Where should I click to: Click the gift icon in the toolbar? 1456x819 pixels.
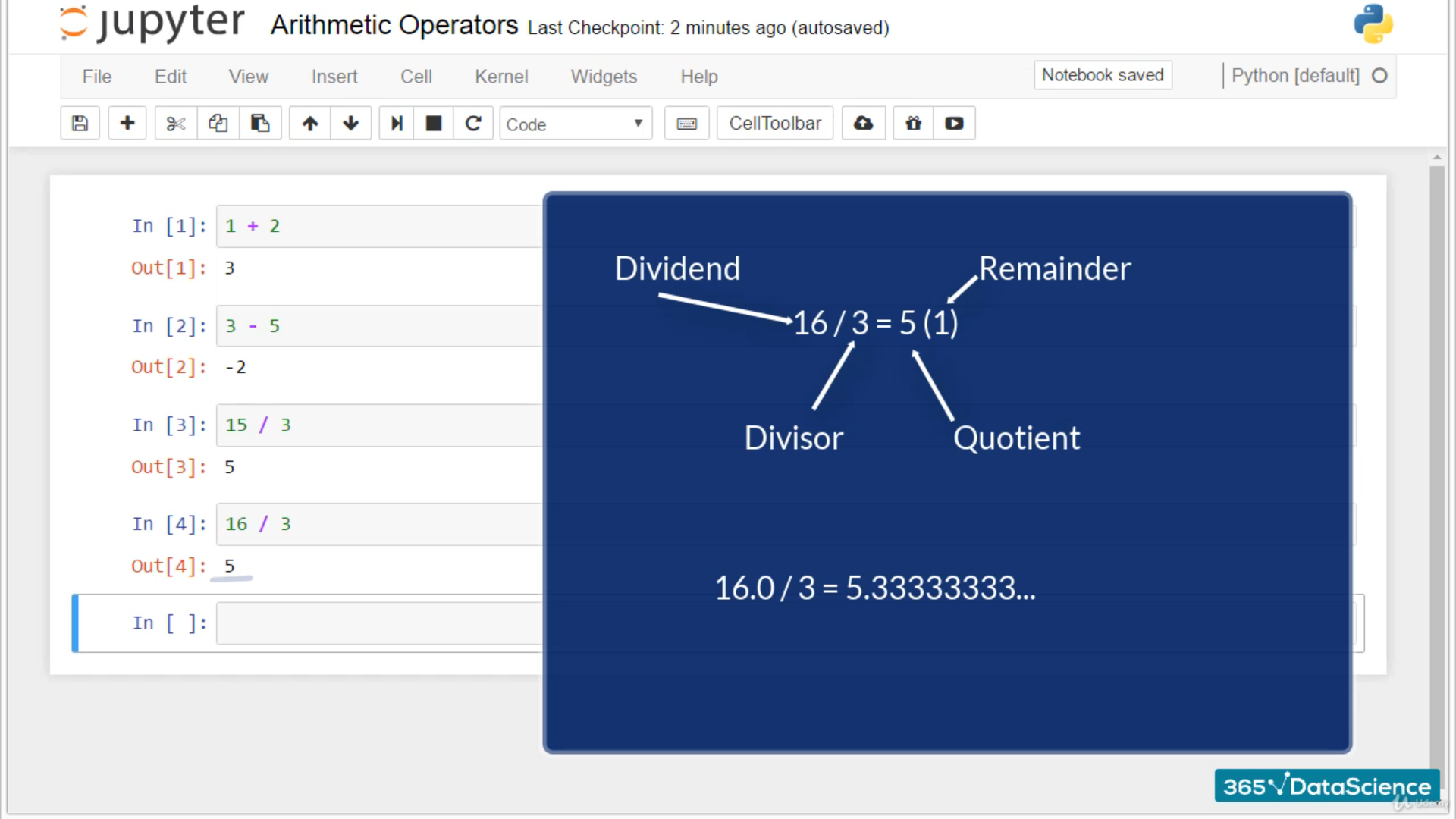[x=913, y=124]
